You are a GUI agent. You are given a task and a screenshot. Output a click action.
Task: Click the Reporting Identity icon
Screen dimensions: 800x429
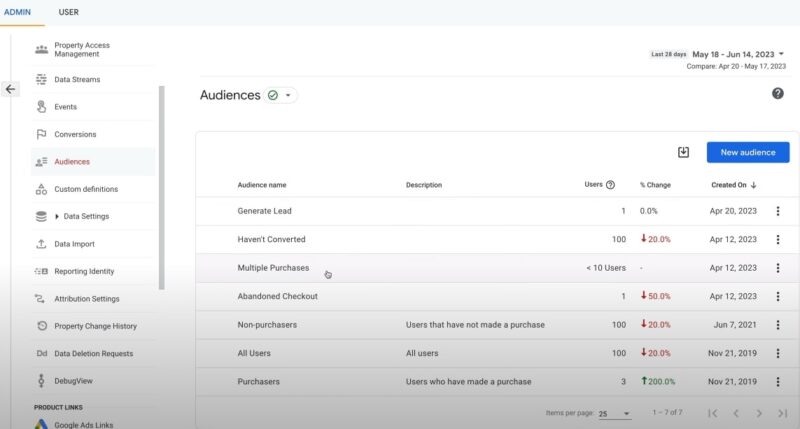coord(41,271)
